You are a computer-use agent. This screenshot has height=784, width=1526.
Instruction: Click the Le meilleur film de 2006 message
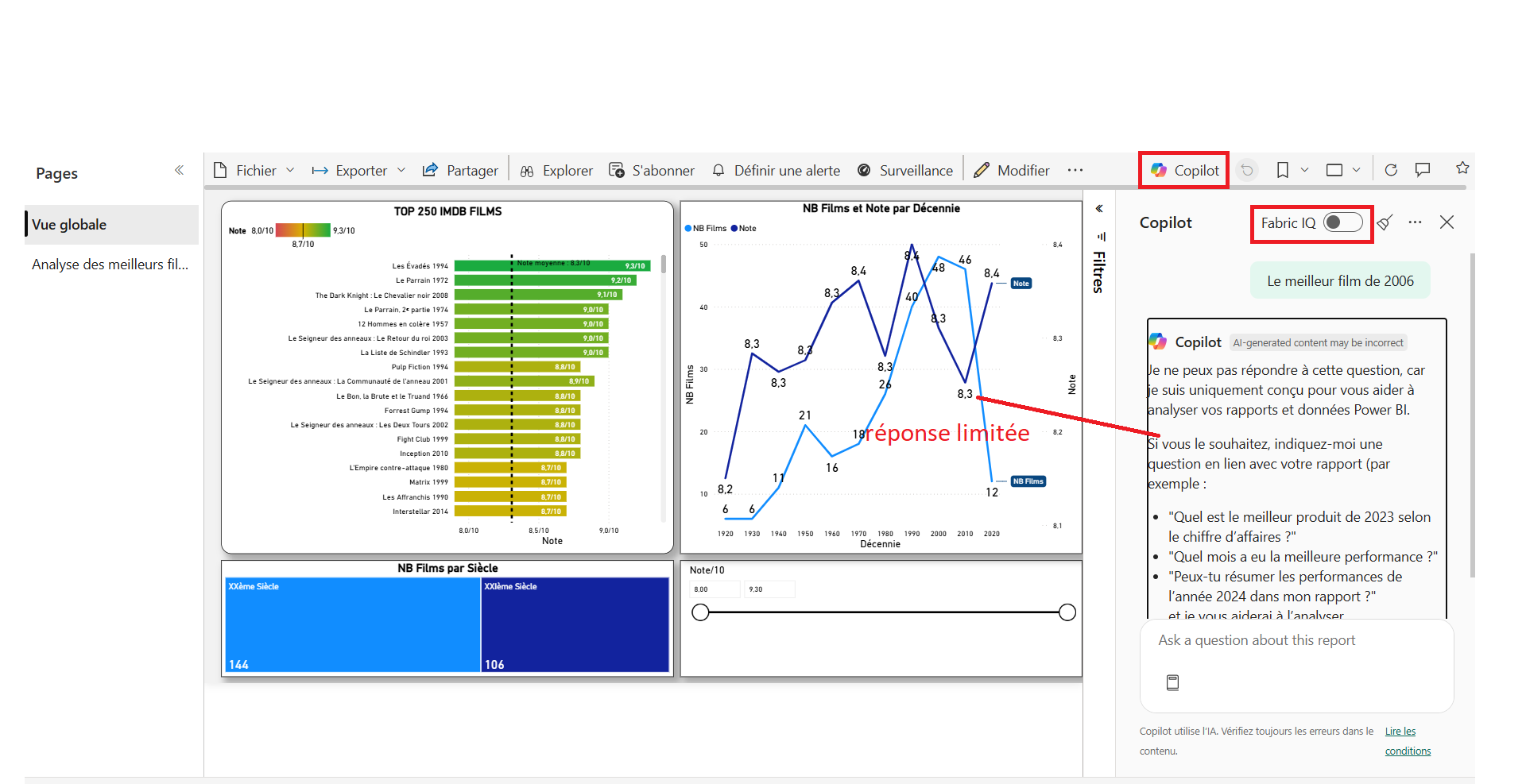pos(1340,281)
